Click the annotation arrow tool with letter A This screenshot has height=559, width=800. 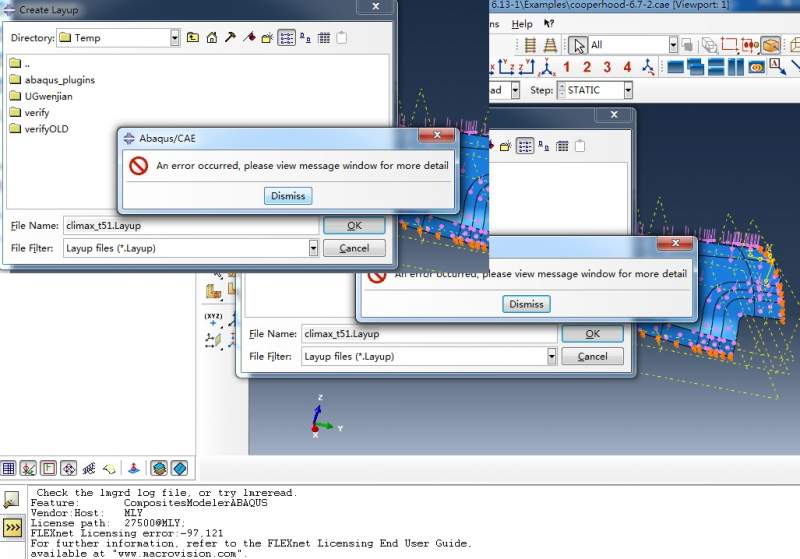coord(777,67)
